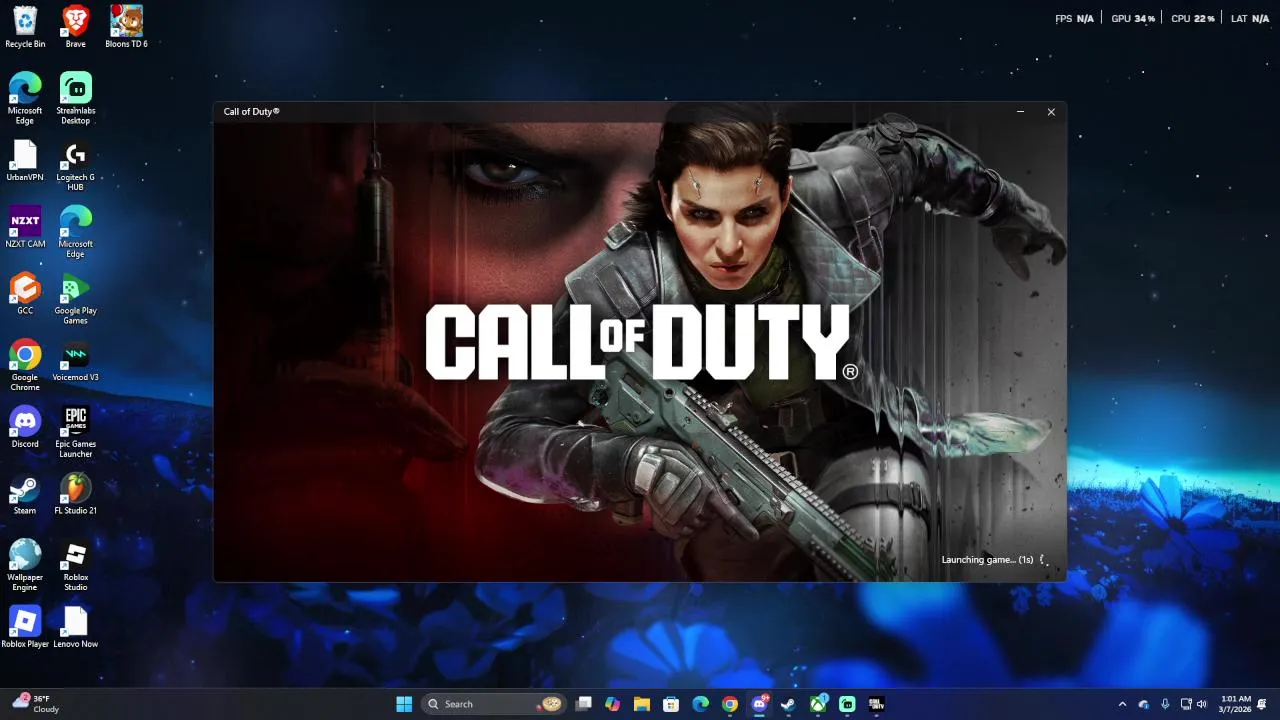Image resolution: width=1280 pixels, height=720 pixels.
Task: Click the Call of Duty® window title
Action: 252,112
